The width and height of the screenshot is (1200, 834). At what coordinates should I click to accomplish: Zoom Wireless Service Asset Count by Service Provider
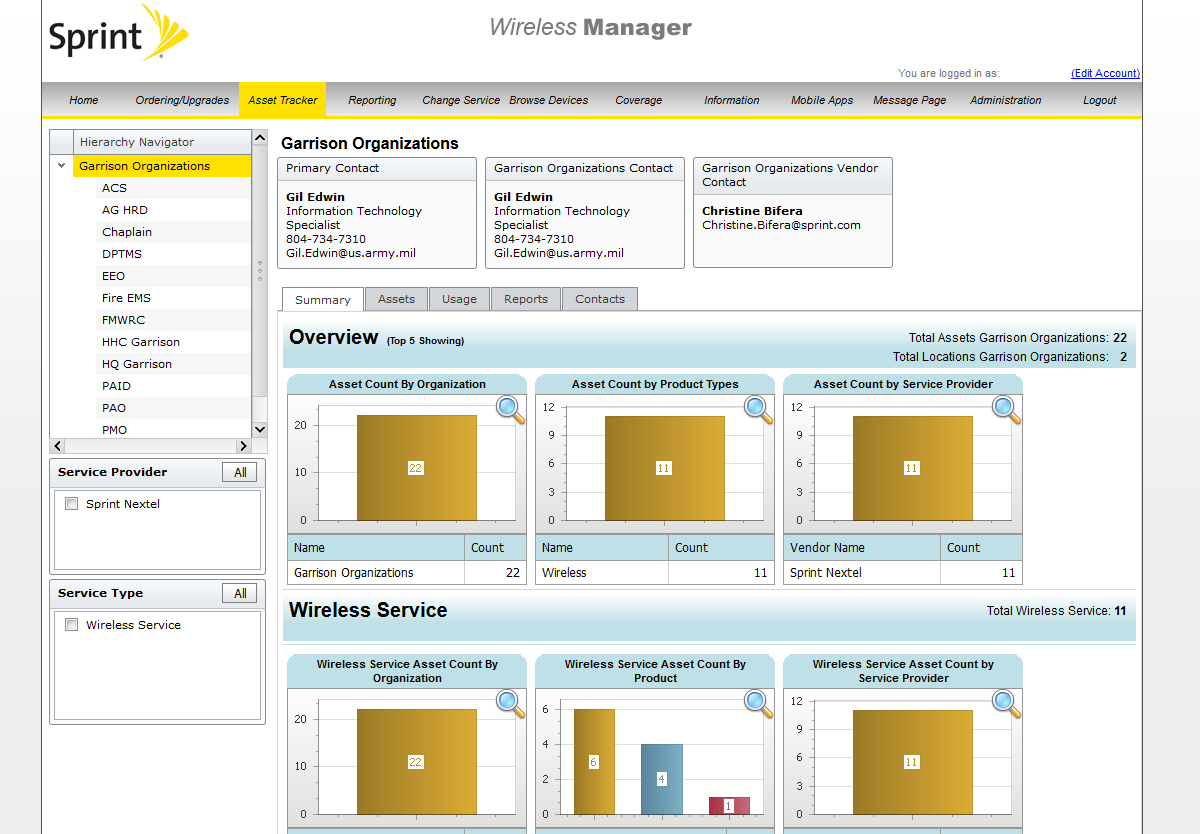tap(1006, 703)
